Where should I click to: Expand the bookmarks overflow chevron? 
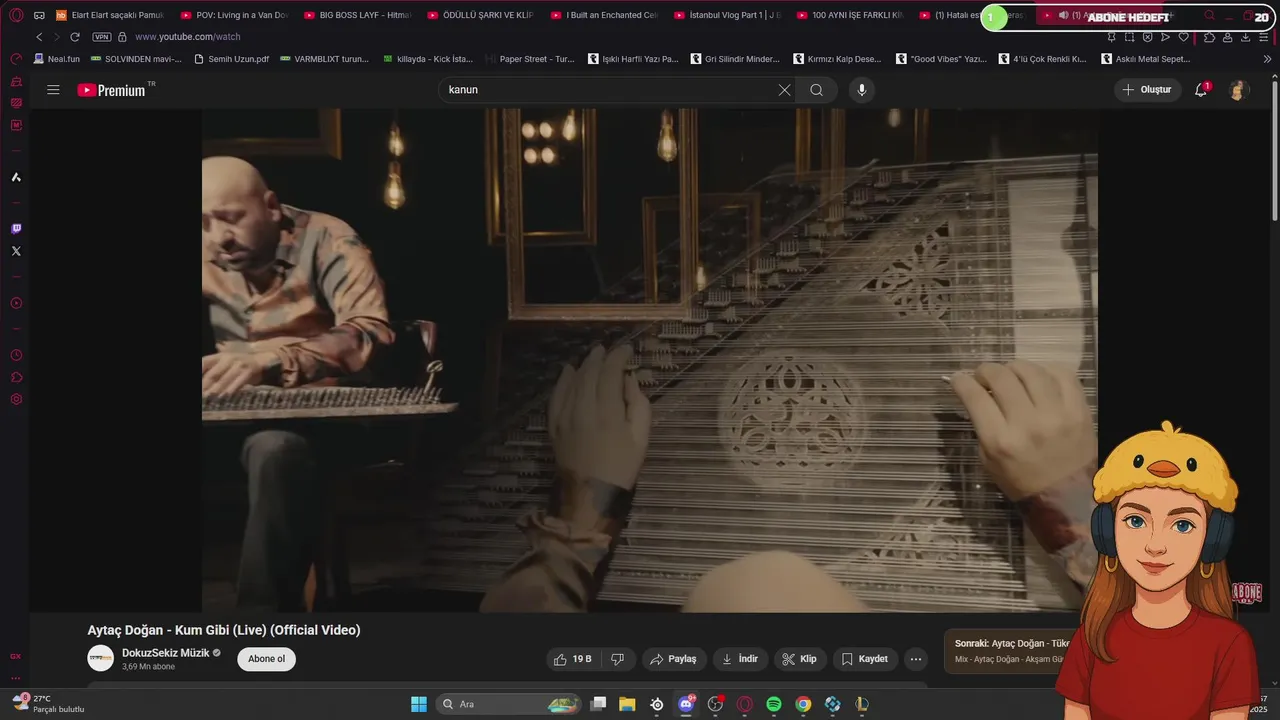(x=1267, y=59)
